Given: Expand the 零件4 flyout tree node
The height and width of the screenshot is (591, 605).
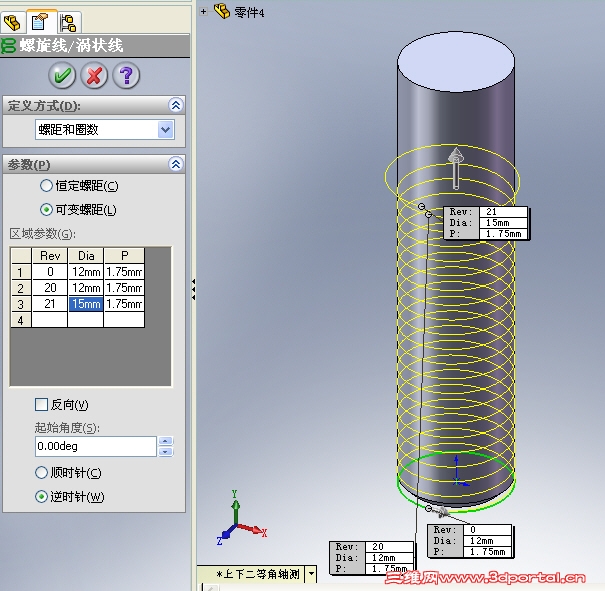Looking at the screenshot, I should [203, 12].
